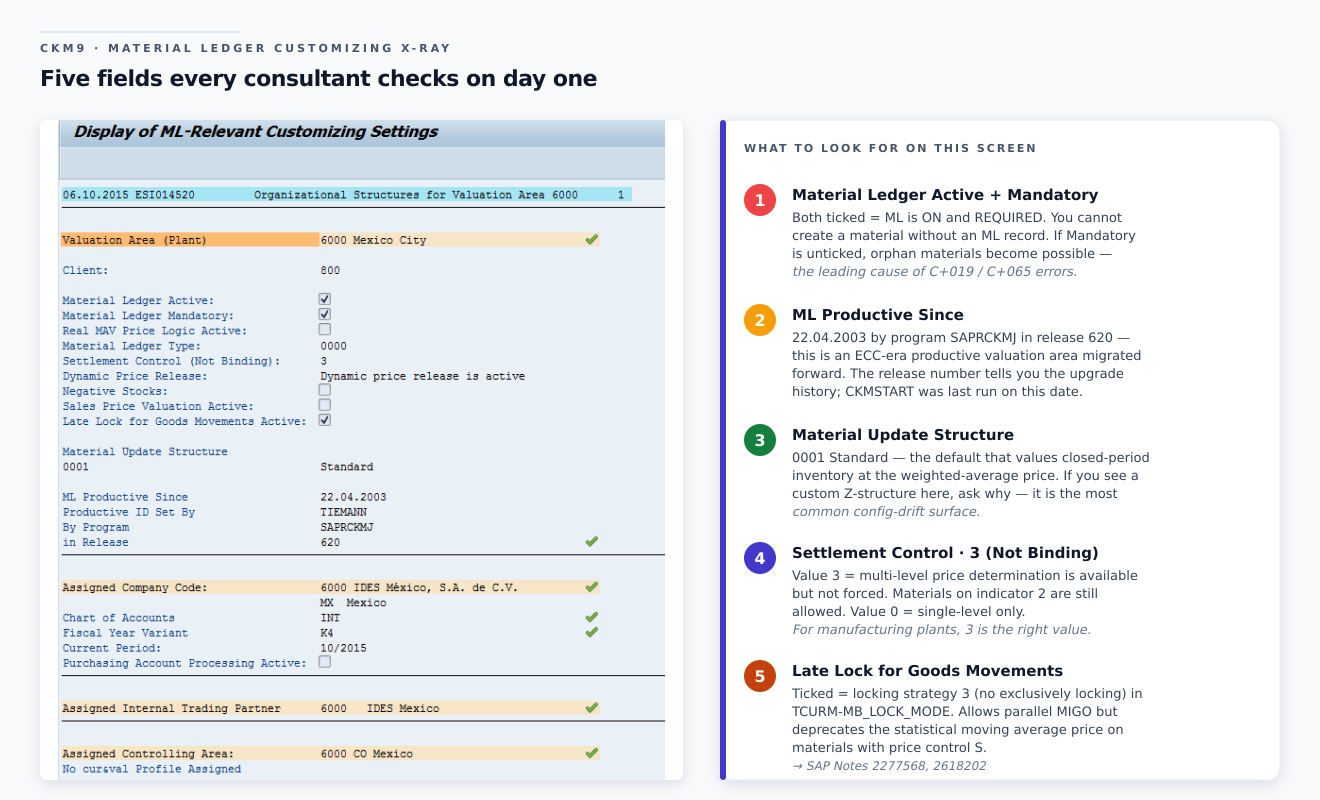This screenshot has width=1320, height=800.
Task: Click the Fiscal Year Variant value K4
Action: pyautogui.click(x=327, y=633)
